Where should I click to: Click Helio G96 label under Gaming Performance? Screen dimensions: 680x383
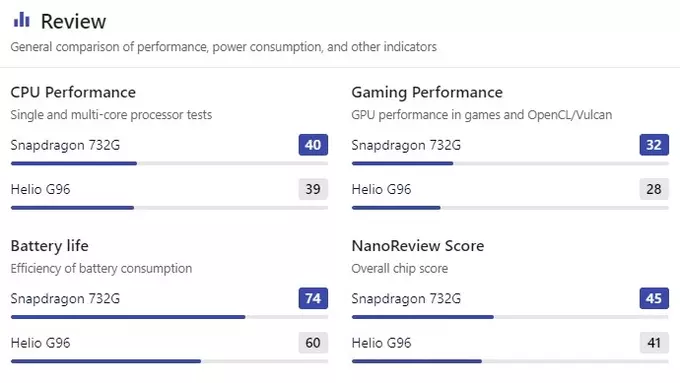pyautogui.click(x=381, y=189)
